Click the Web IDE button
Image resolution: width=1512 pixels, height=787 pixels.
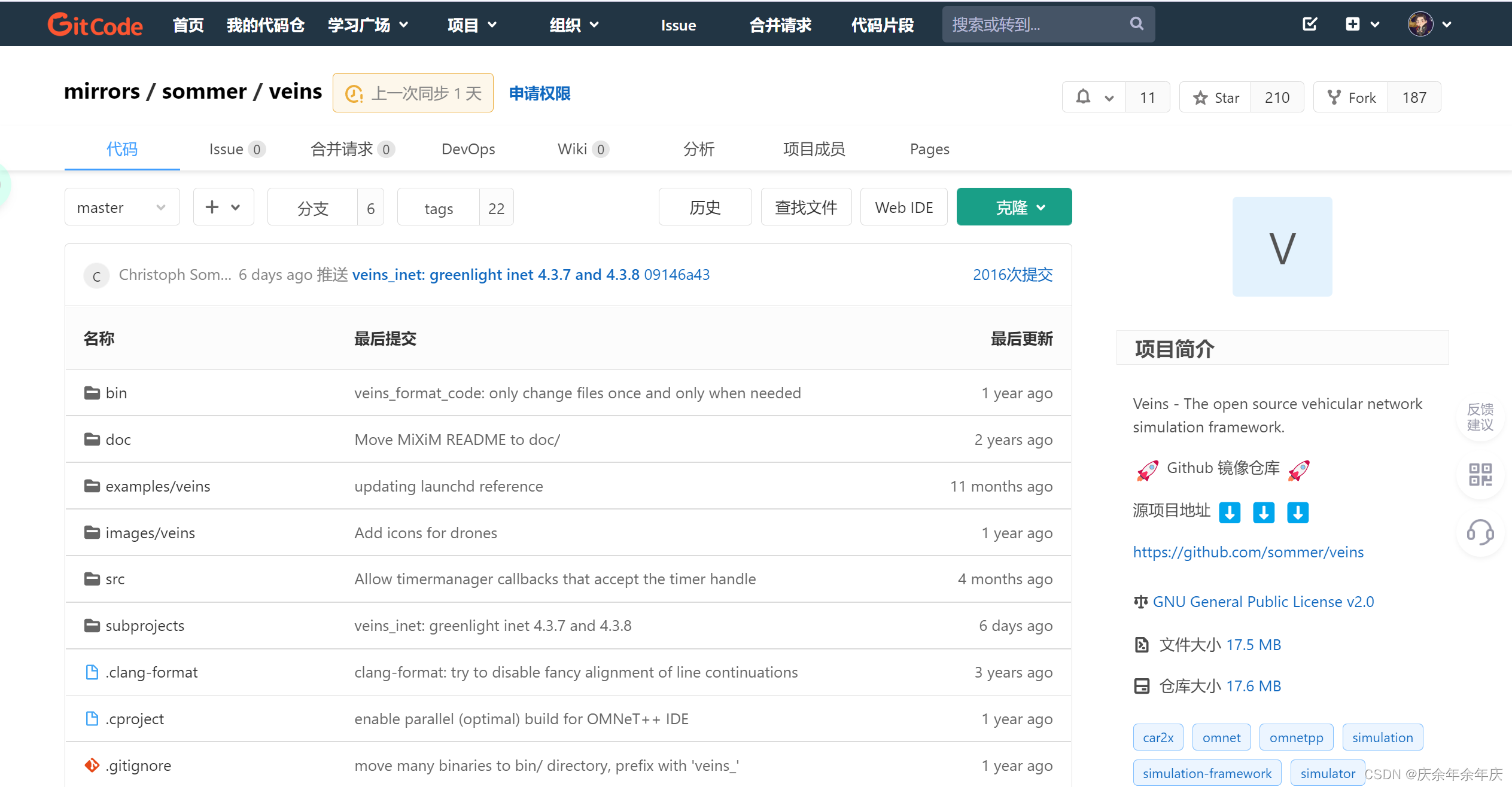(x=903, y=208)
